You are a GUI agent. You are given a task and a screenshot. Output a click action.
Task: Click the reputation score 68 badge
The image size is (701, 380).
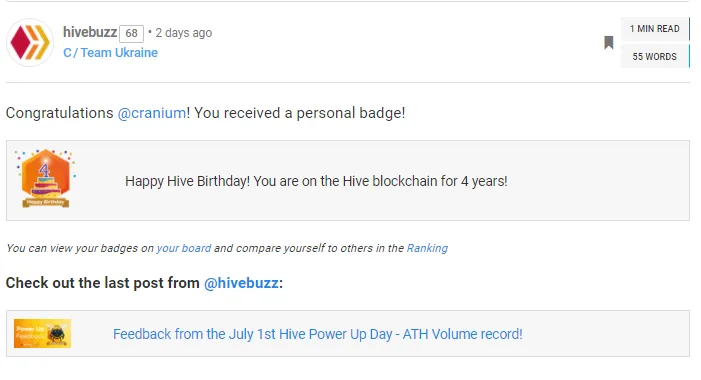(131, 33)
